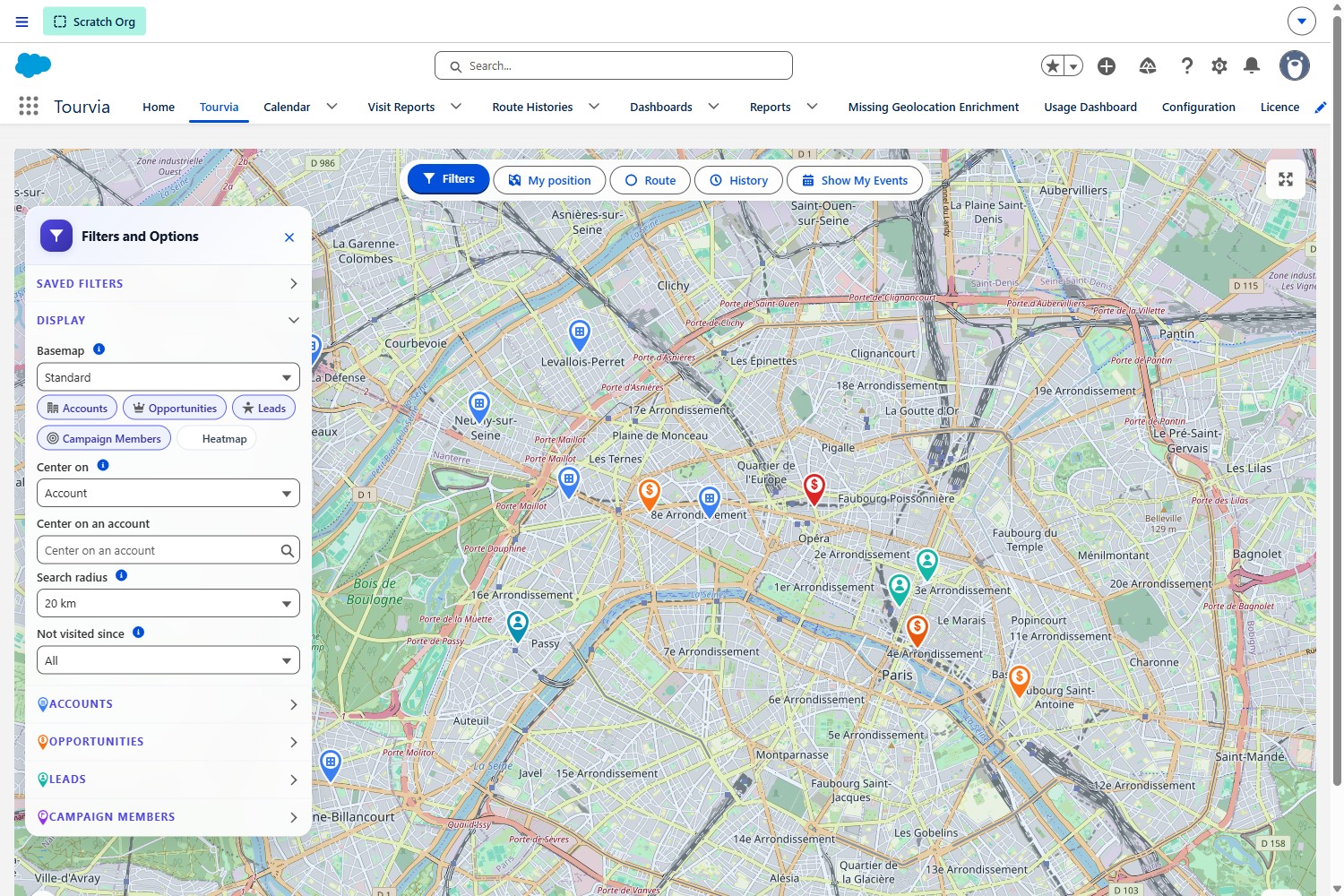Toggle the Leads display pill
Screen dimensions: 1344x896
pos(263,409)
